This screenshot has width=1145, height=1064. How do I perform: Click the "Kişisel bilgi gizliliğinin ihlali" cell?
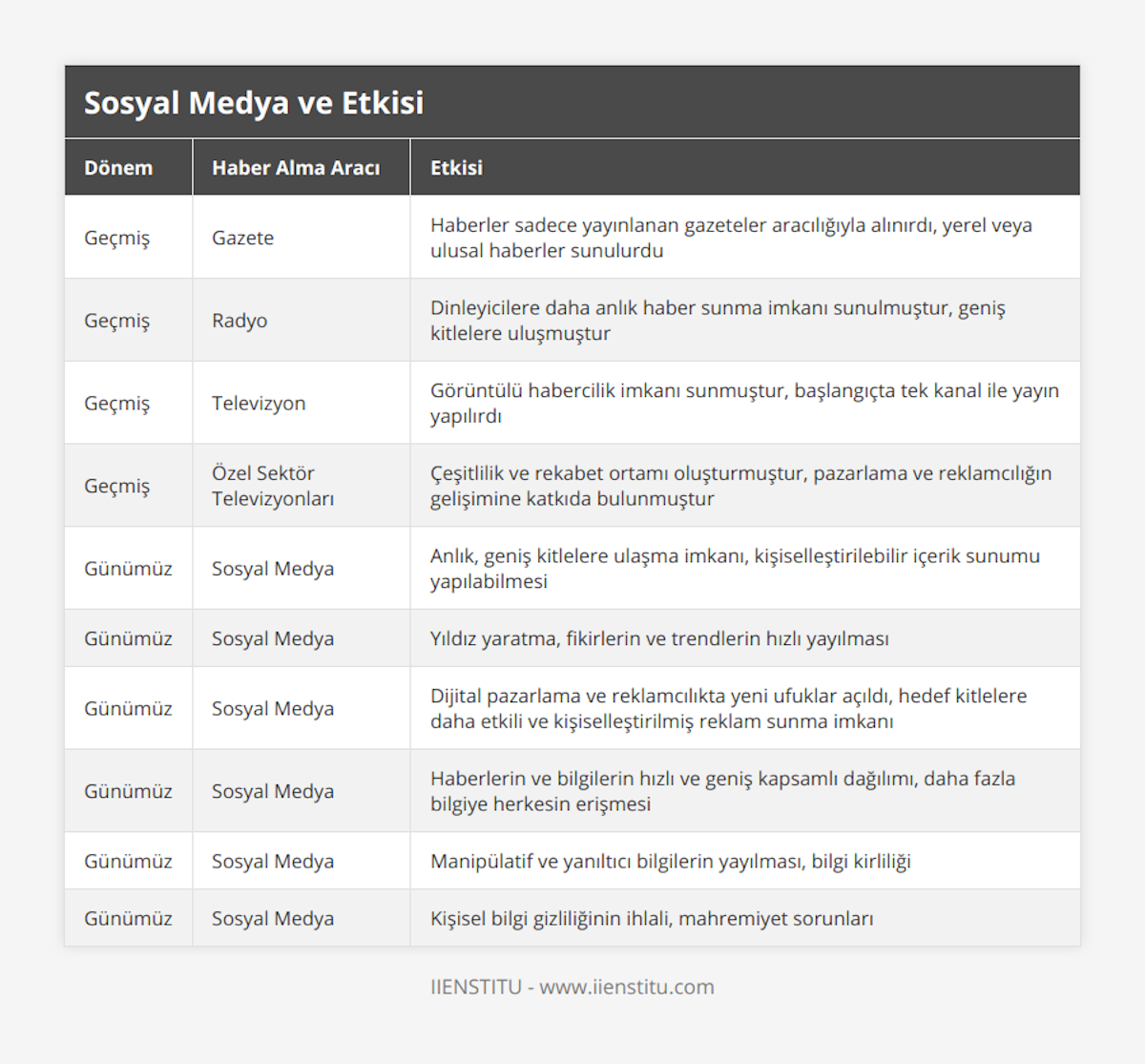pyautogui.click(x=652, y=918)
